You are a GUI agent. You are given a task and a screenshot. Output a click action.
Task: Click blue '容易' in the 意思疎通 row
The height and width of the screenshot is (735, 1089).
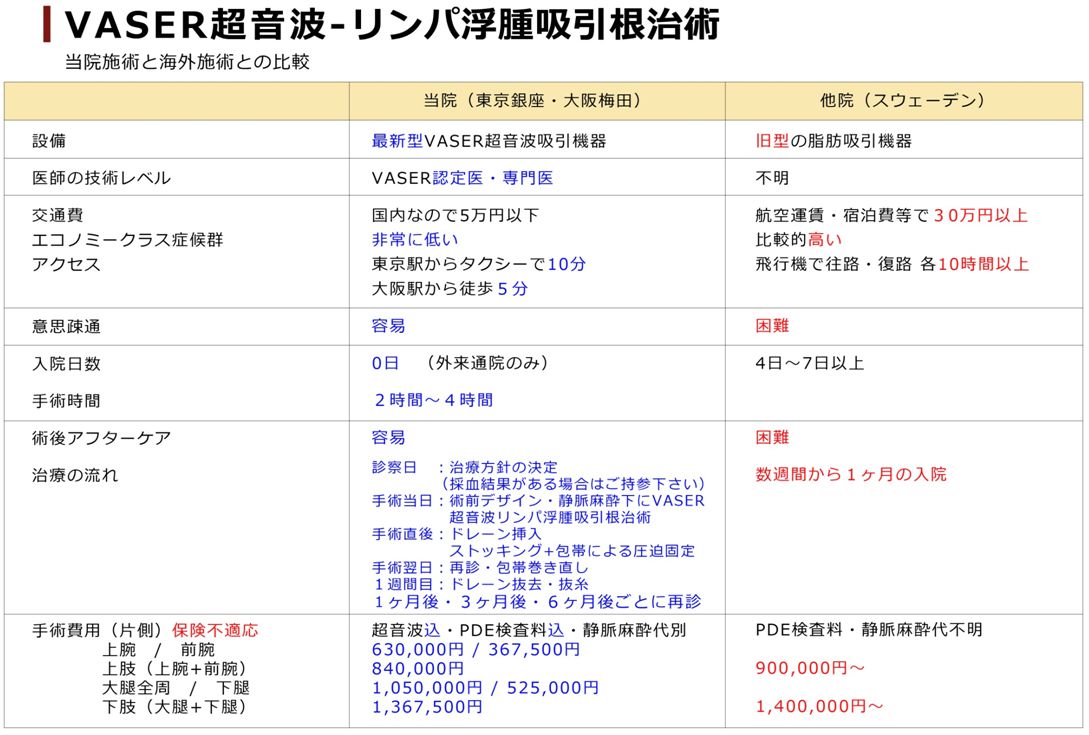(388, 326)
